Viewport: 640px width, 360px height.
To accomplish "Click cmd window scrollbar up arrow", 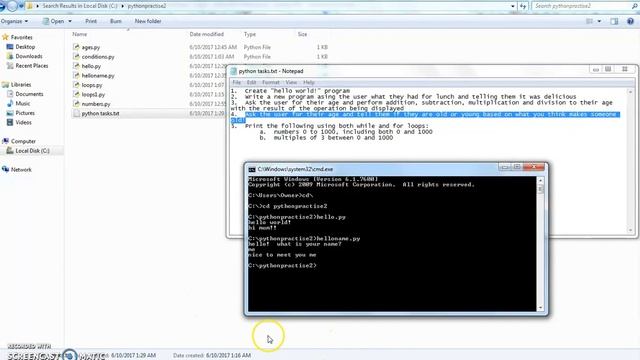I will pyautogui.click(x=540, y=180).
